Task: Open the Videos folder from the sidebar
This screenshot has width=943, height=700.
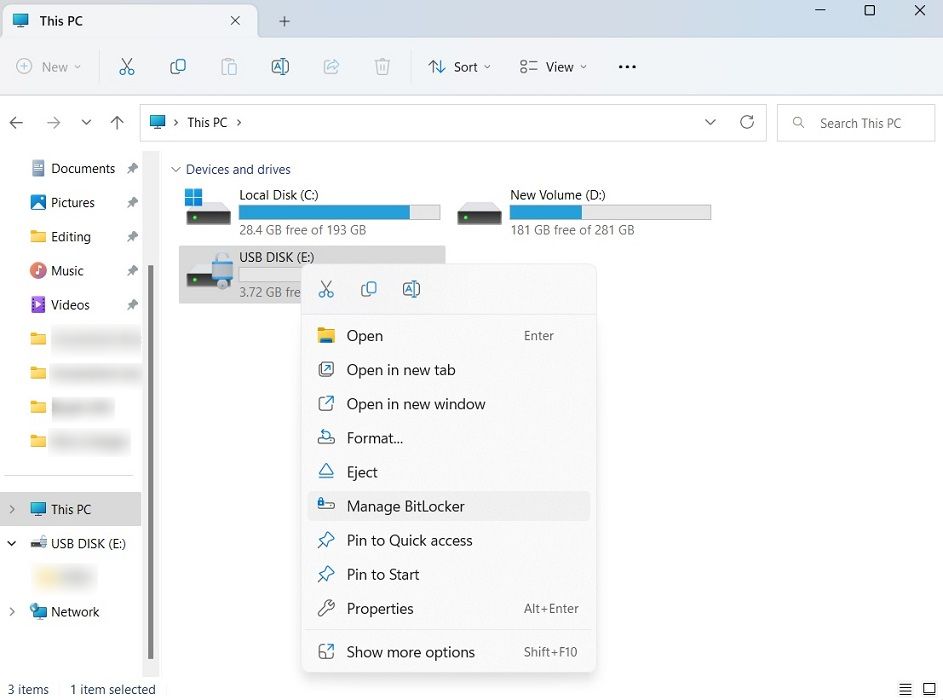Action: [x=69, y=304]
